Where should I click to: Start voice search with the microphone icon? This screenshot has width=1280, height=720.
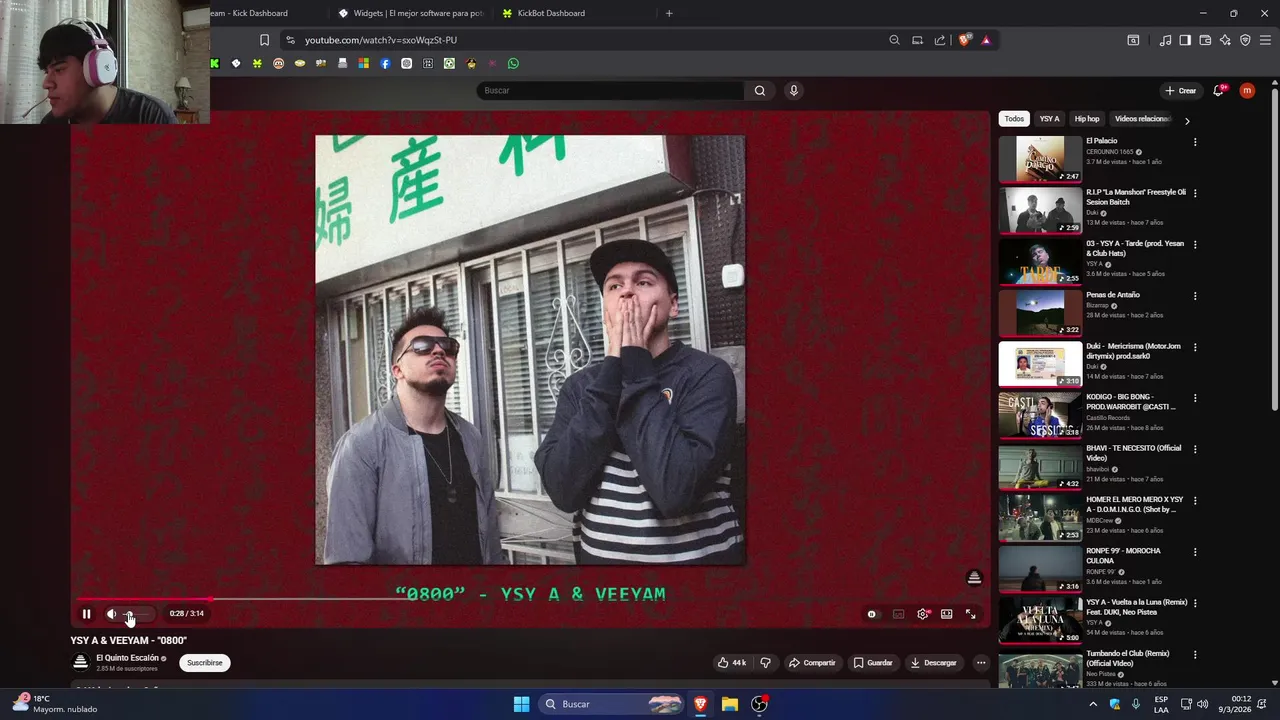pyautogui.click(x=794, y=91)
